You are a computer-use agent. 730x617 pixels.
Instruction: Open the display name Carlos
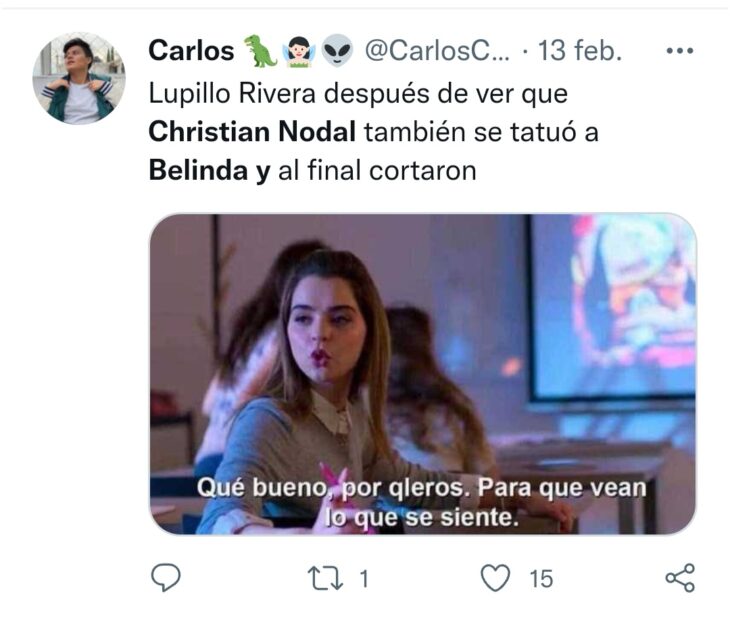pos(191,50)
